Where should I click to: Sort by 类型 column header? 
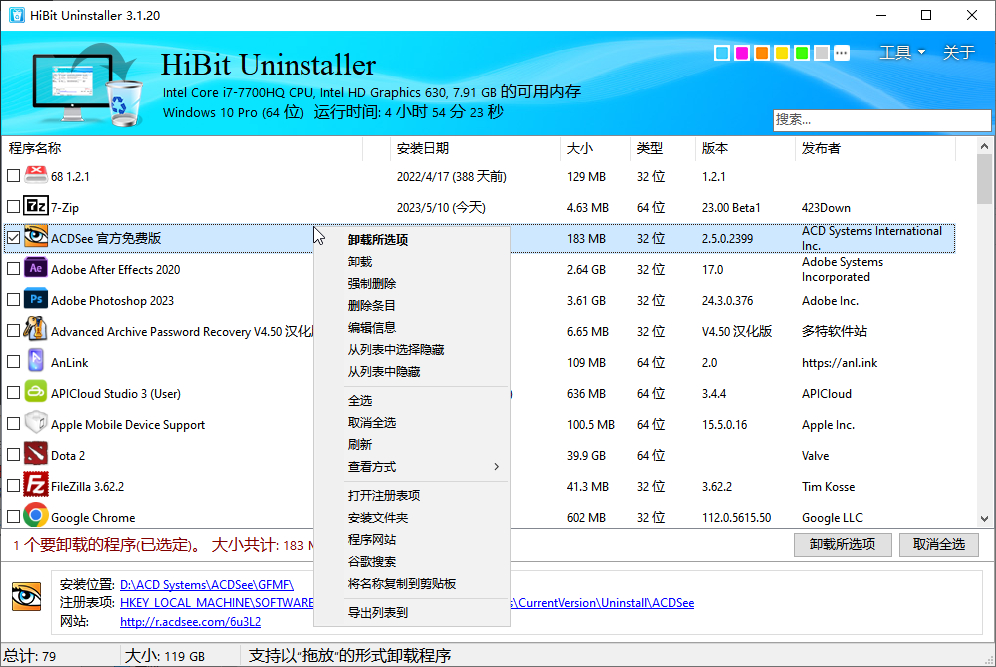(663, 148)
